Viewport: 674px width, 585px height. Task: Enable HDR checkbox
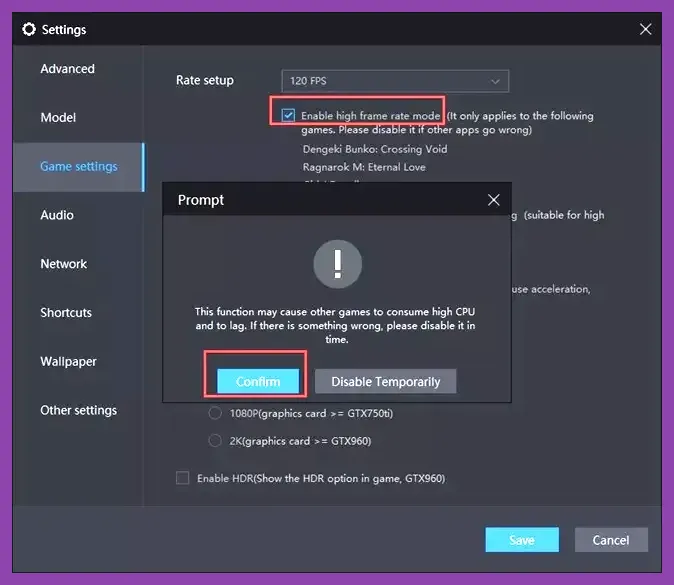[x=182, y=478]
